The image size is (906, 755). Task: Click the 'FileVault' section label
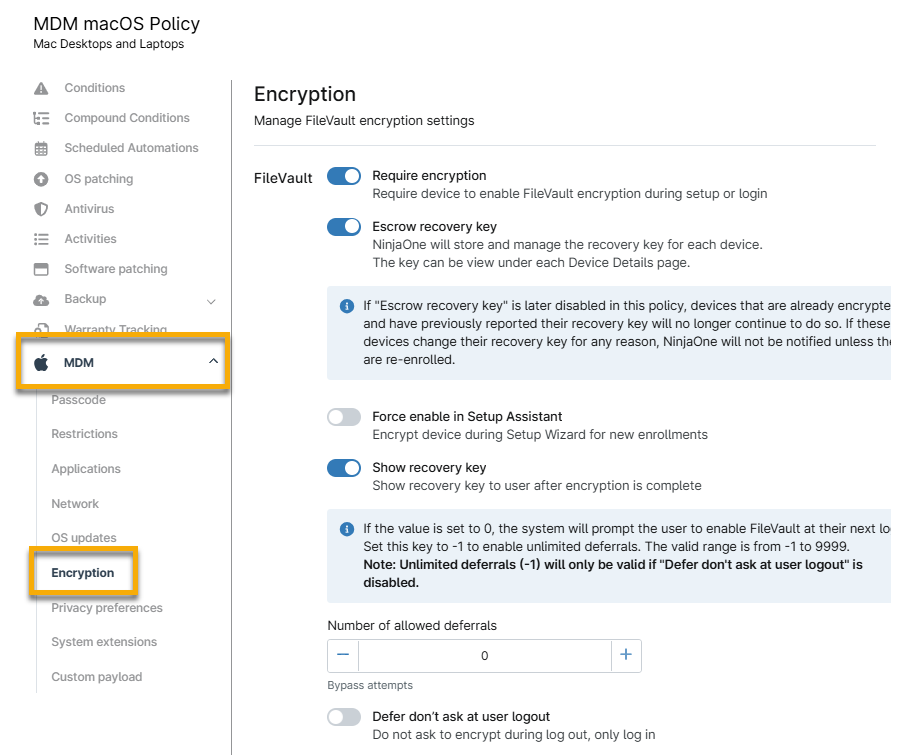coord(283,178)
